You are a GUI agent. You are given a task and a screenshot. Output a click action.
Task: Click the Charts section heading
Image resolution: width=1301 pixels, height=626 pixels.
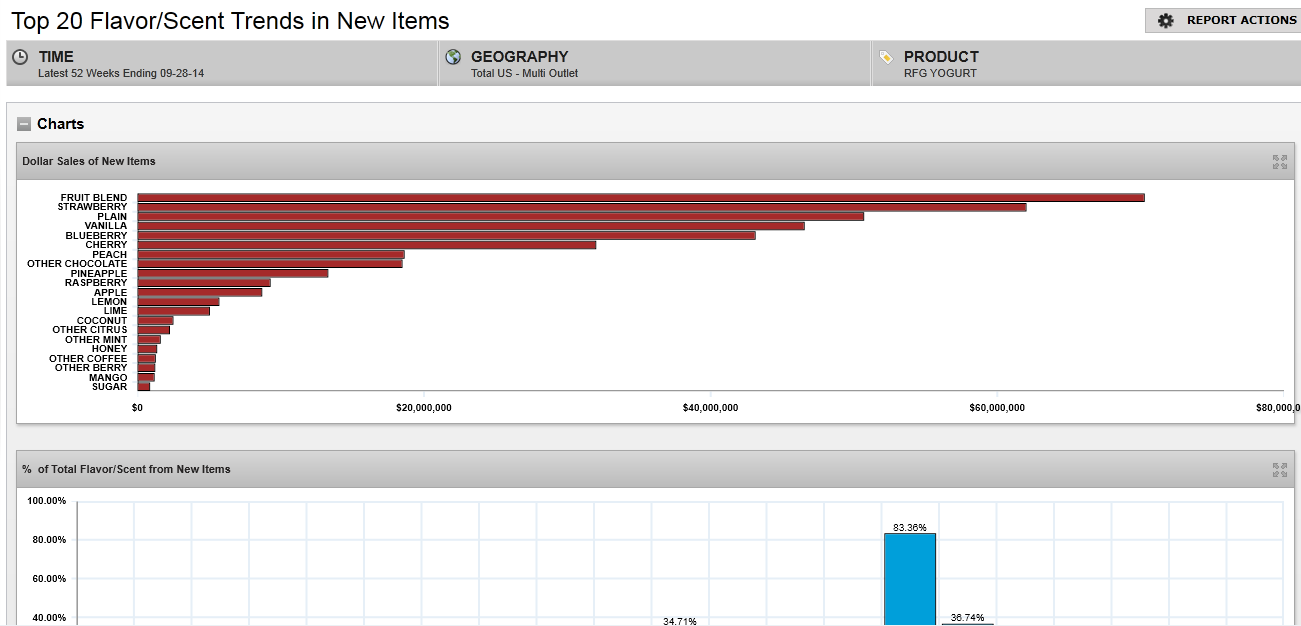pyautogui.click(x=60, y=124)
